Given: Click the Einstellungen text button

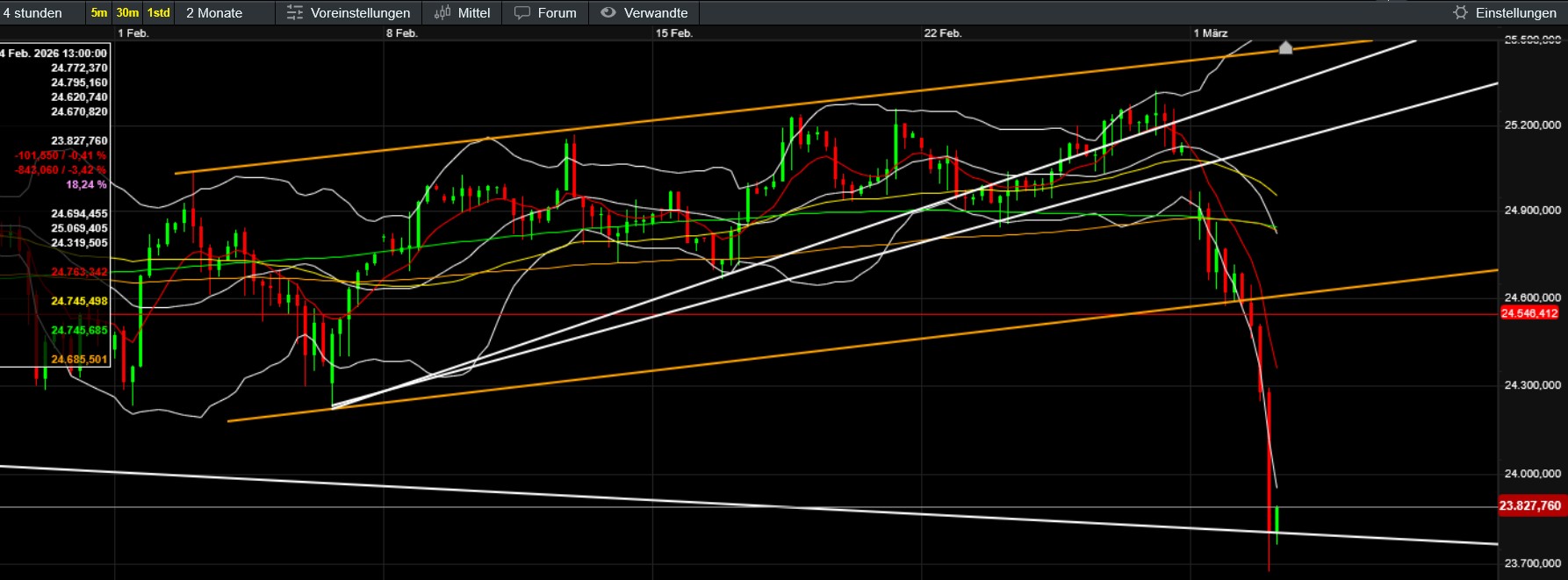Looking at the screenshot, I should tap(1515, 13).
